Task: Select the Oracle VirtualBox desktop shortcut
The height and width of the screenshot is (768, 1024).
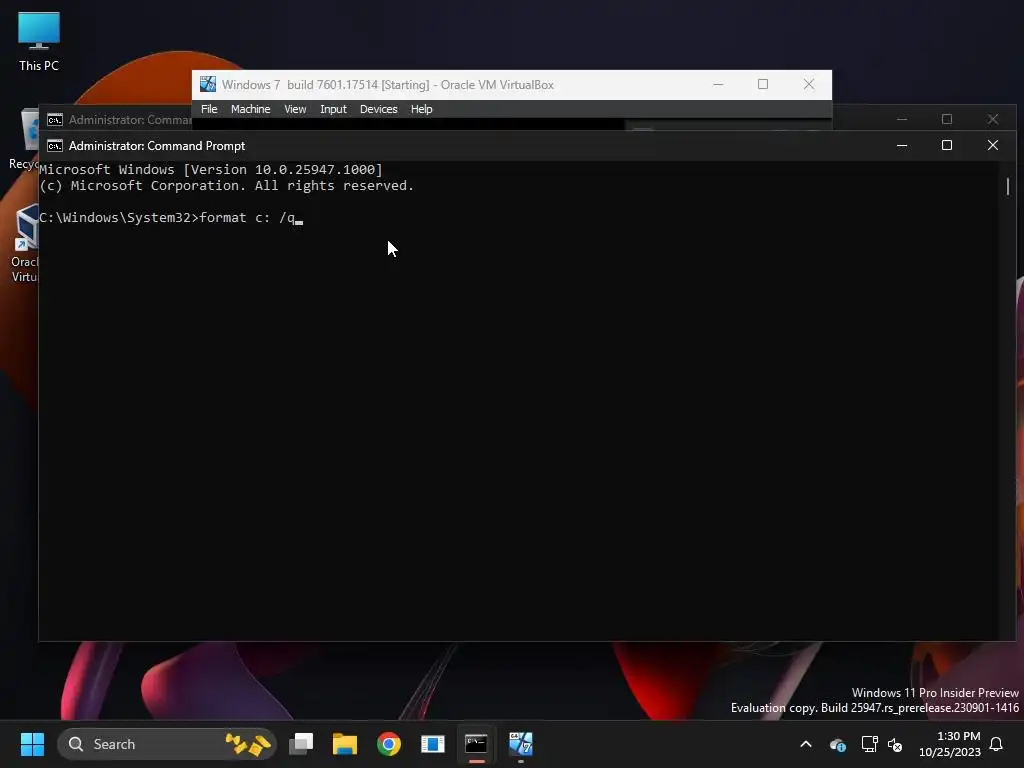Action: click(x=26, y=243)
